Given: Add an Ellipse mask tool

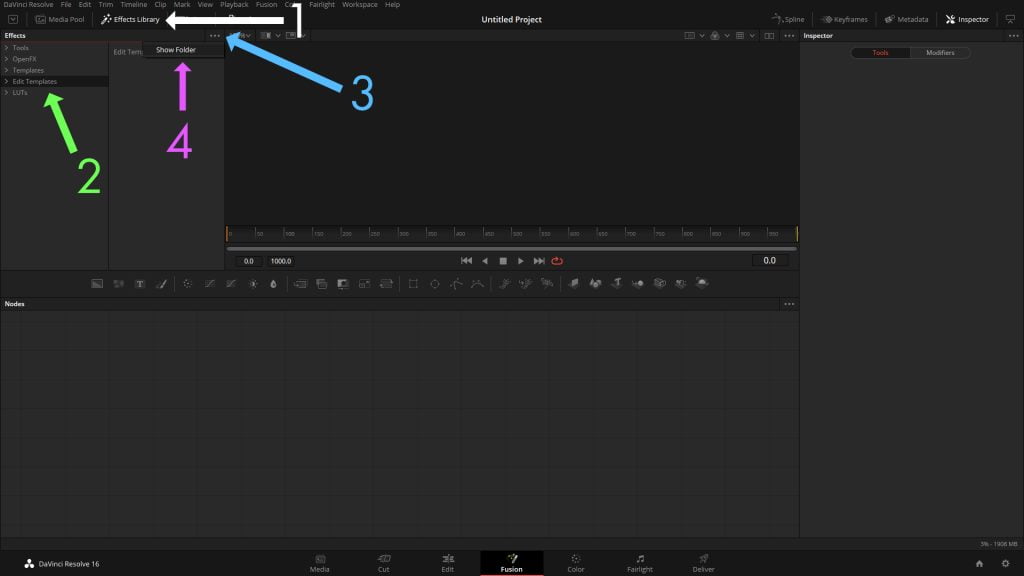Looking at the screenshot, I should tap(435, 283).
